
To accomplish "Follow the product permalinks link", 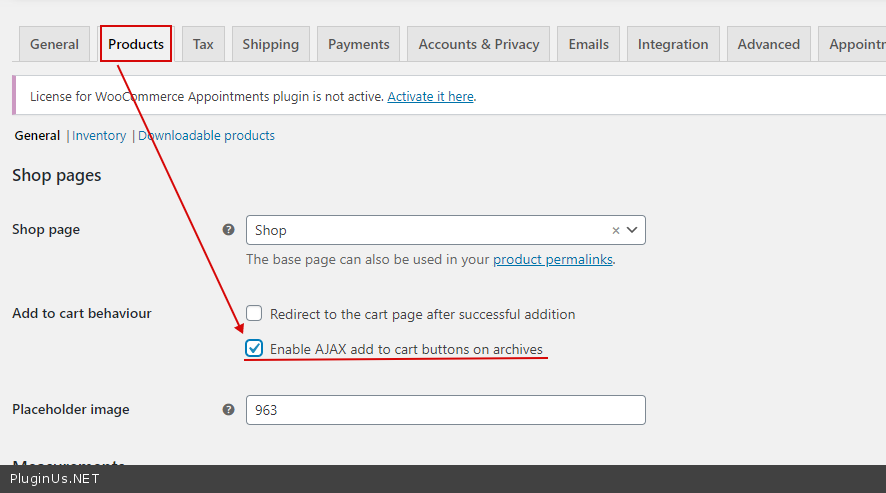I will tap(553, 260).
